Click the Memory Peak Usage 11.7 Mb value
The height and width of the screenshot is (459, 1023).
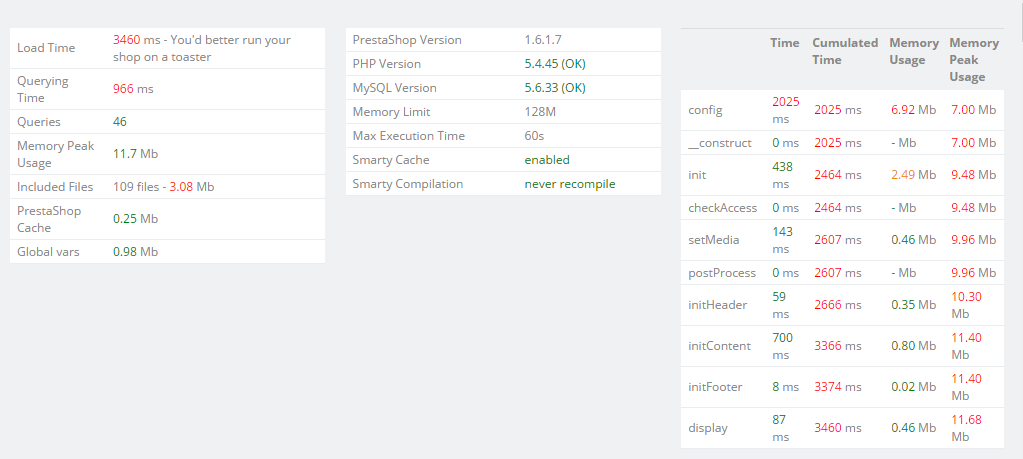[135, 154]
